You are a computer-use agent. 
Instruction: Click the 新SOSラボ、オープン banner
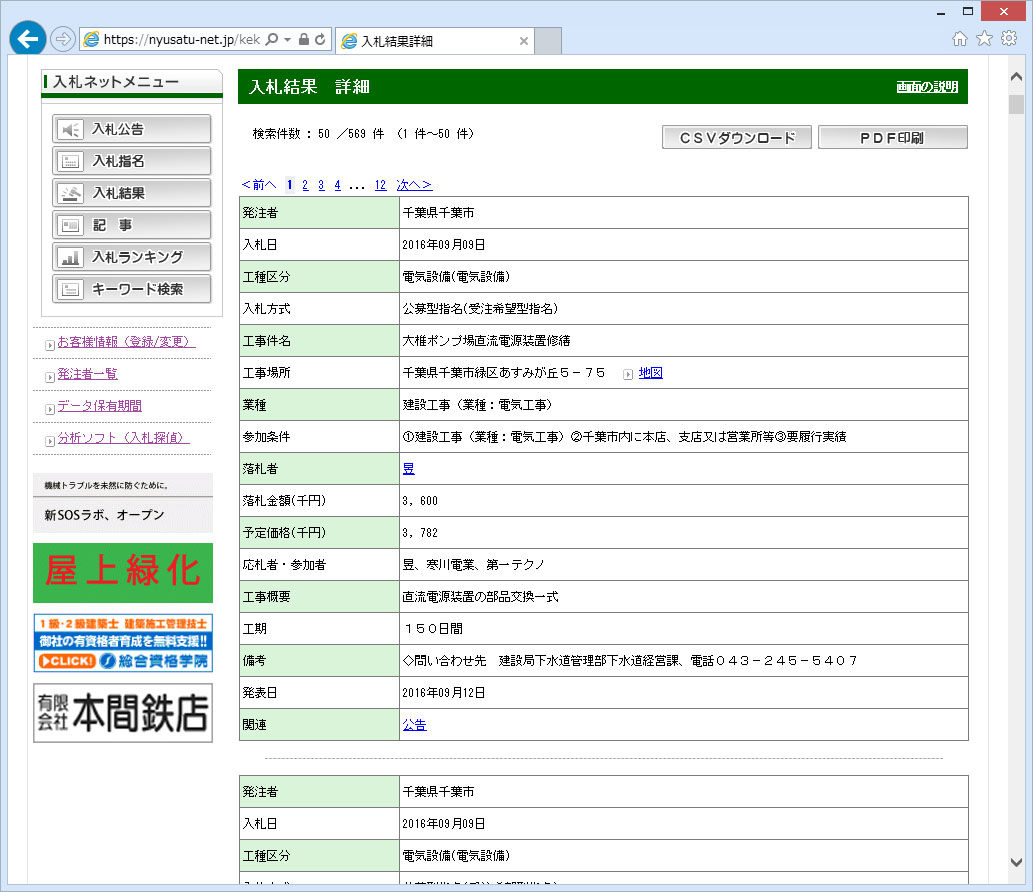(123, 503)
